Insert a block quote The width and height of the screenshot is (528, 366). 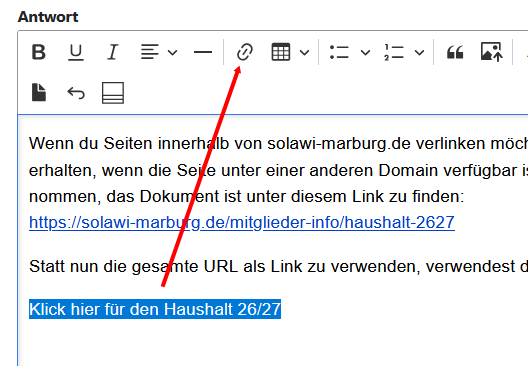tap(455, 53)
